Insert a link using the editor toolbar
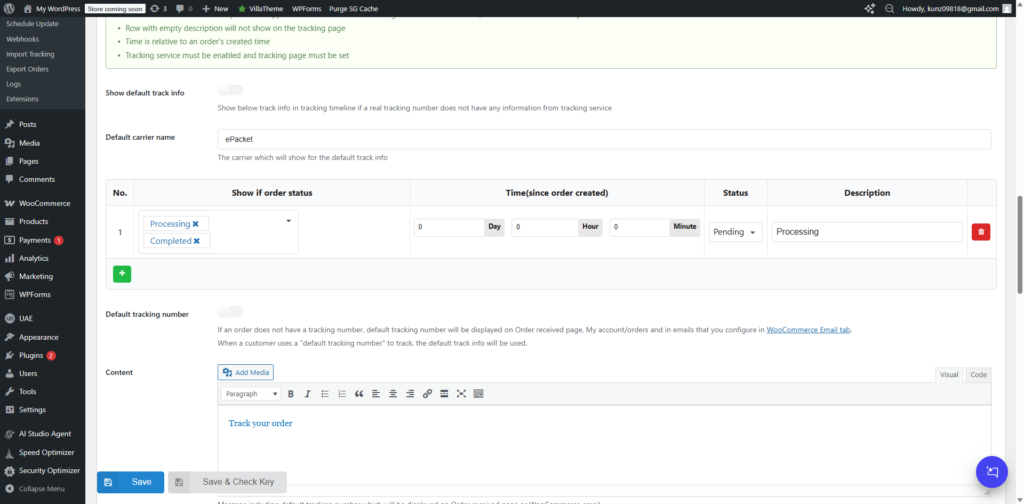 [427, 394]
